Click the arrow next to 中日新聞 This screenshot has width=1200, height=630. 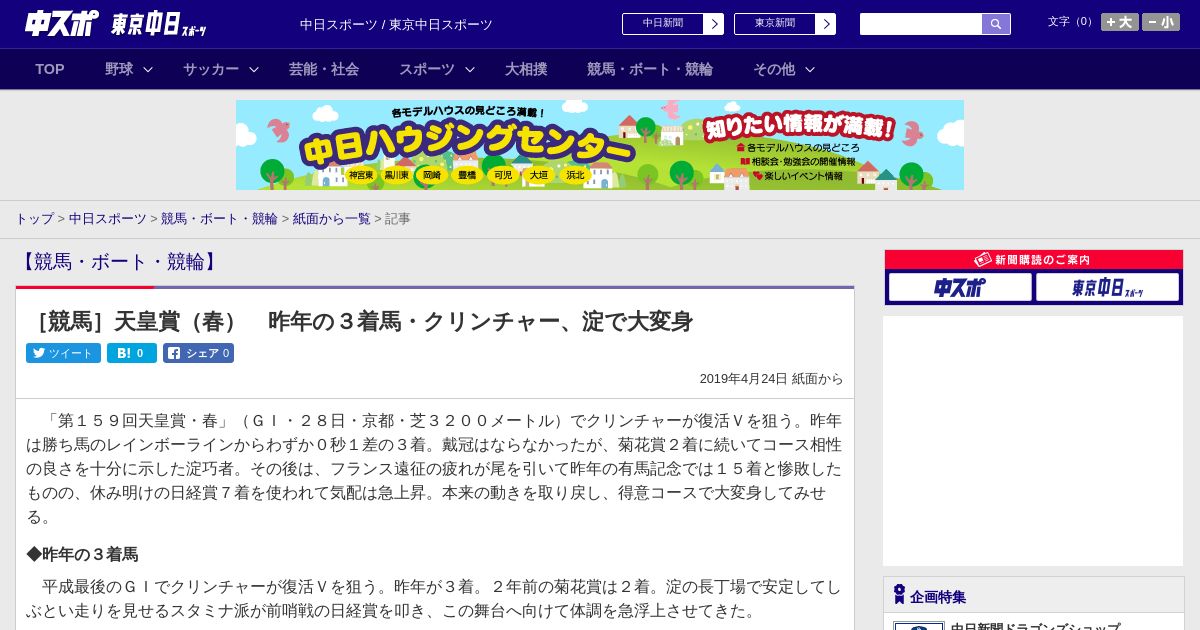714,24
